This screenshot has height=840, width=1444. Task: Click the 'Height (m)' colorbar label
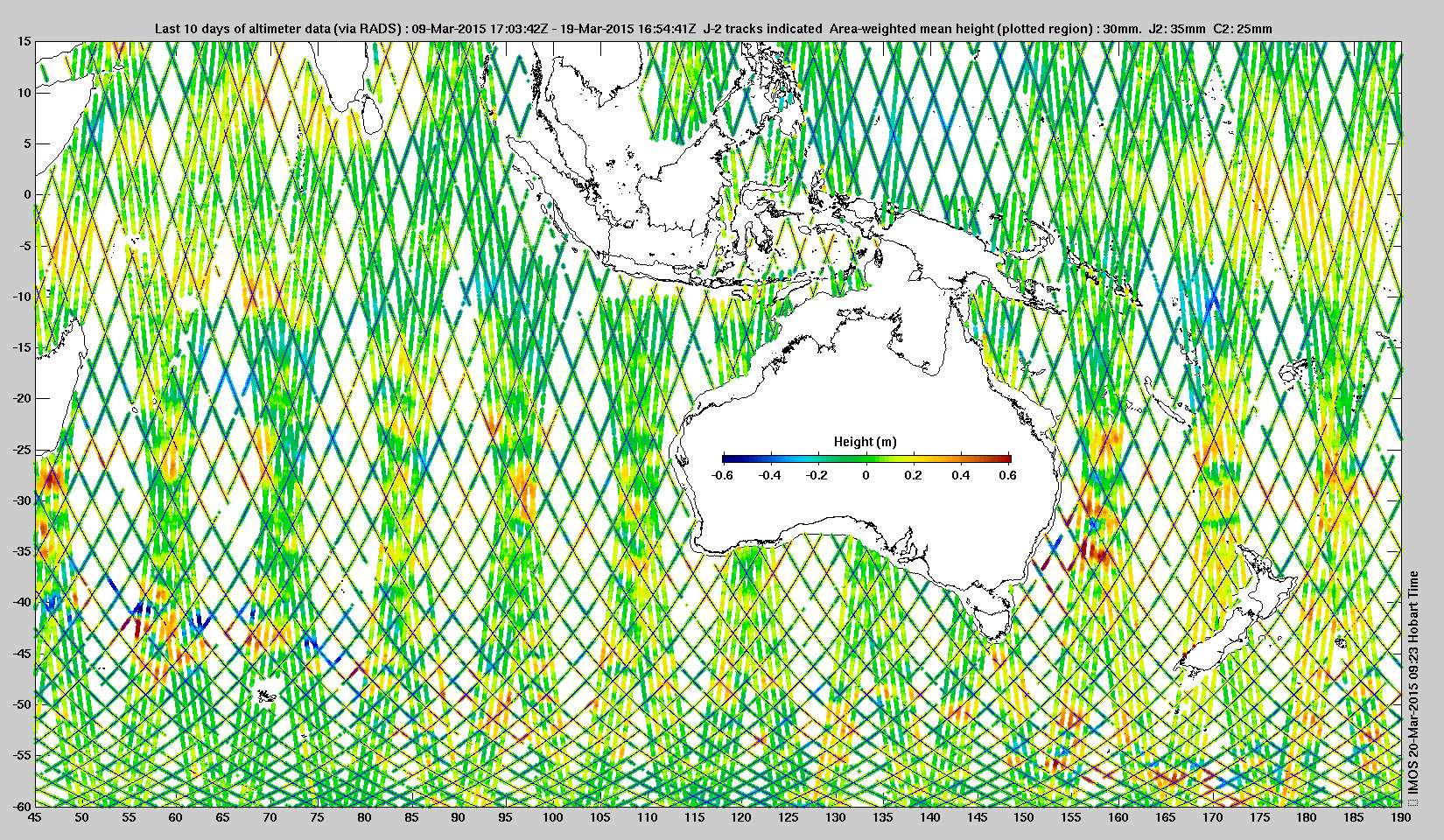click(866, 442)
